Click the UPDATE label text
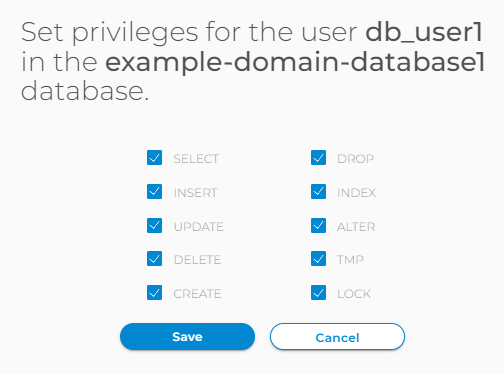This screenshot has height=373, width=504. [x=199, y=227]
